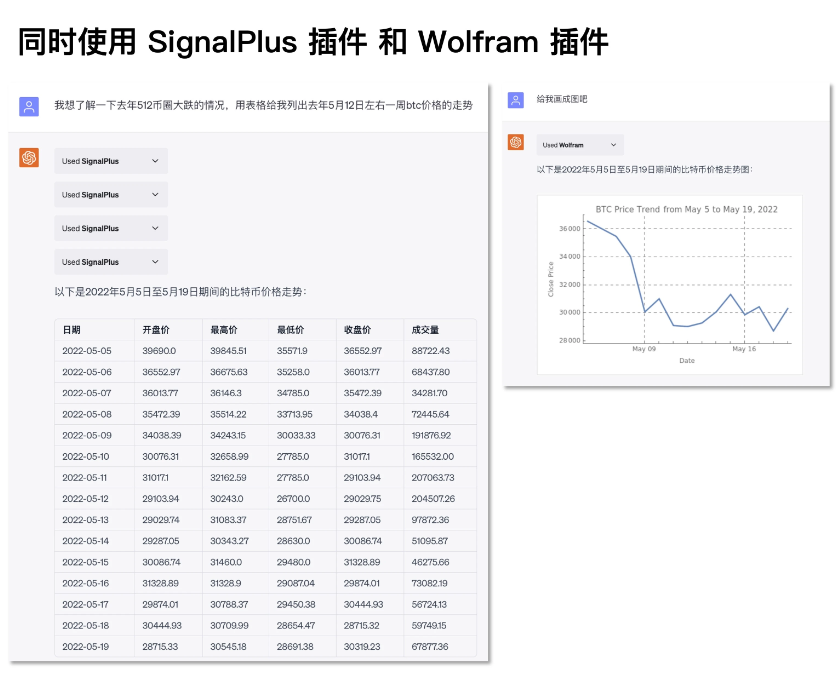Click the volume 204507.26
This screenshot has height=677, width=839.
(x=433, y=499)
